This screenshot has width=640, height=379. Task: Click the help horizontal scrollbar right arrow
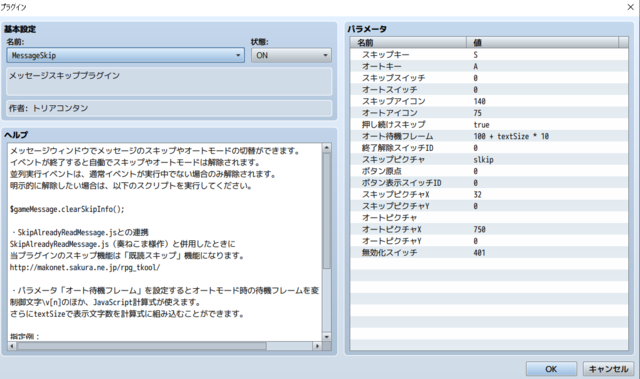pyautogui.click(x=317, y=346)
